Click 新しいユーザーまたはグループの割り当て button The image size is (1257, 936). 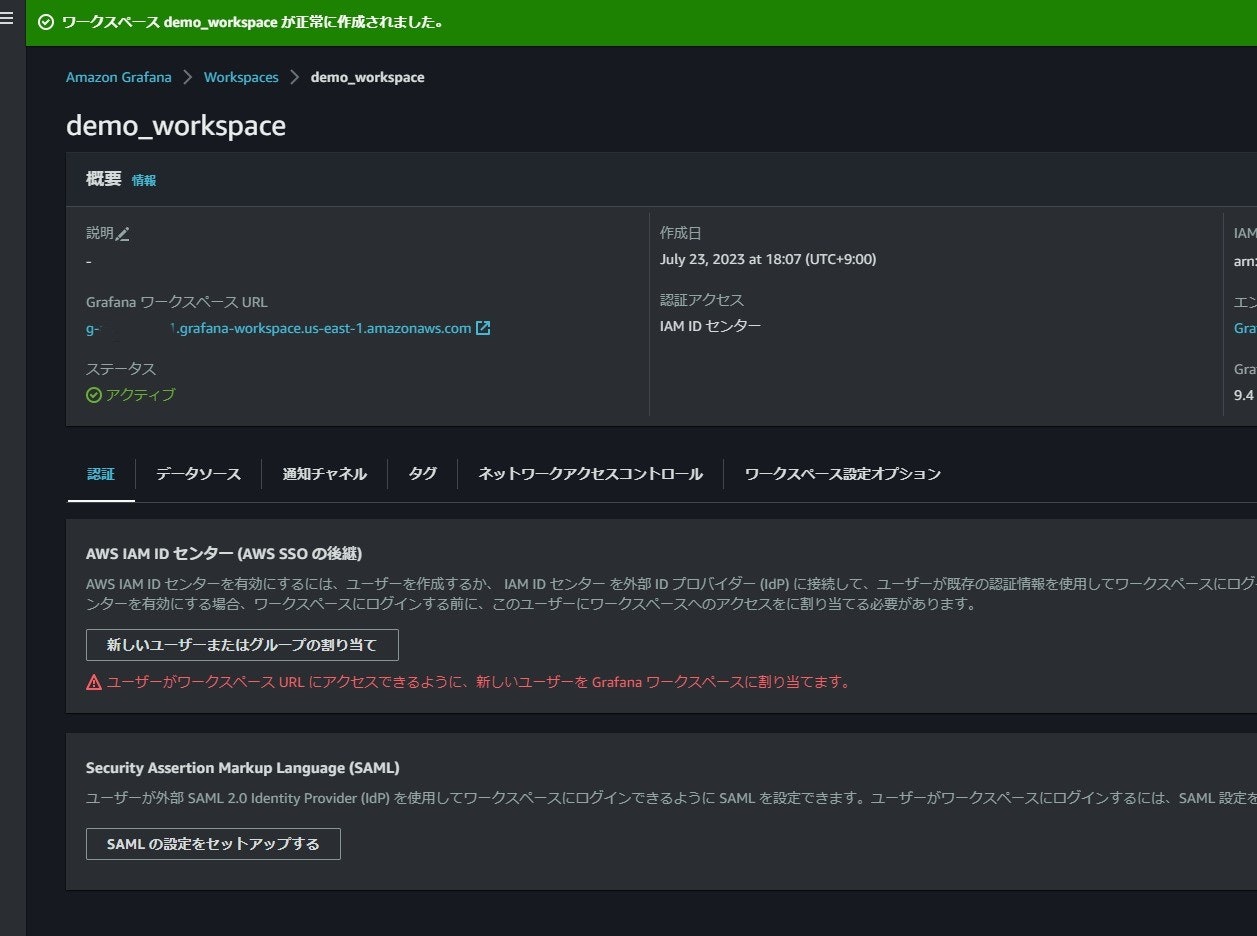coord(241,644)
